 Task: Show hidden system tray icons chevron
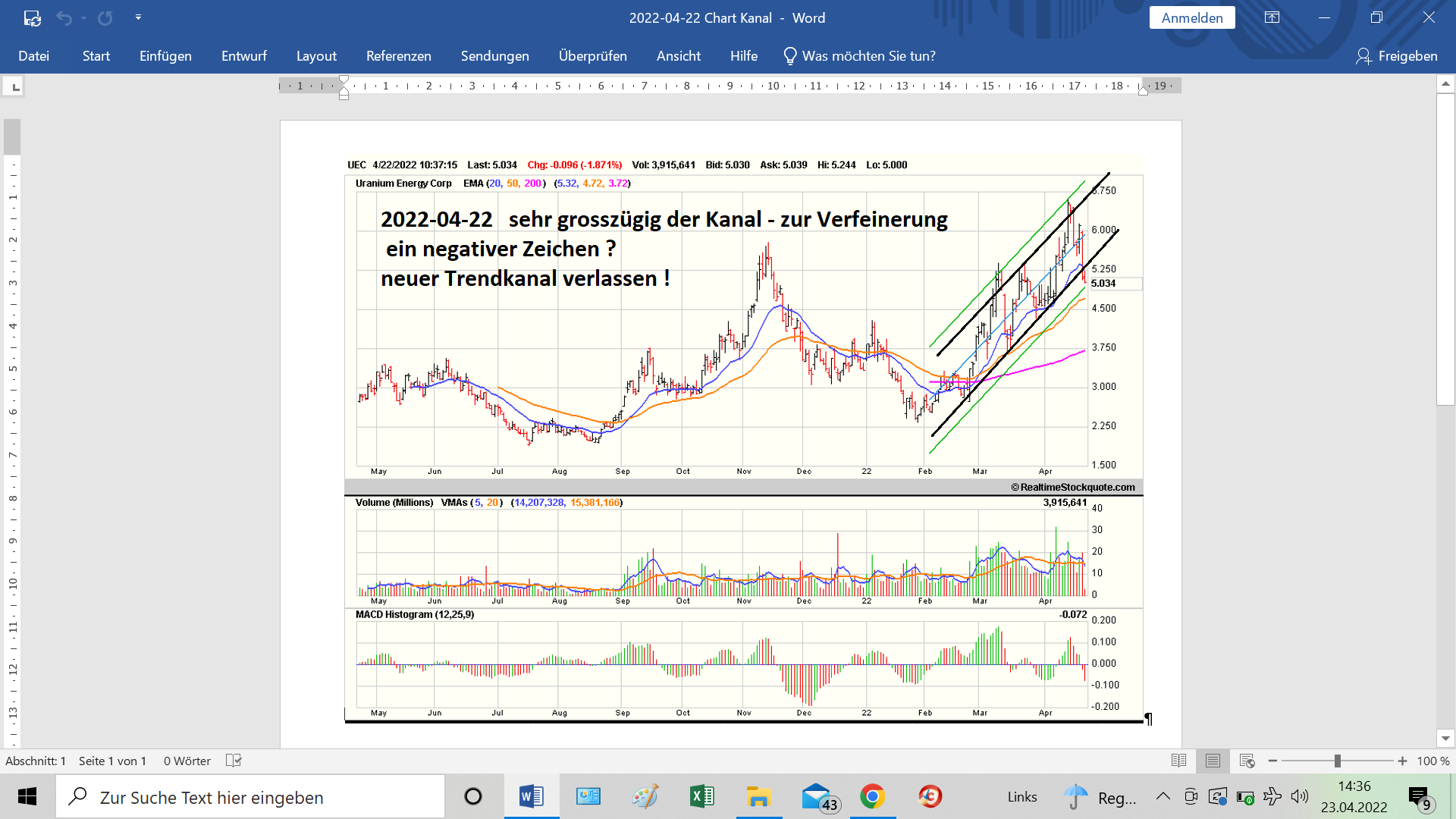pyautogui.click(x=1163, y=796)
